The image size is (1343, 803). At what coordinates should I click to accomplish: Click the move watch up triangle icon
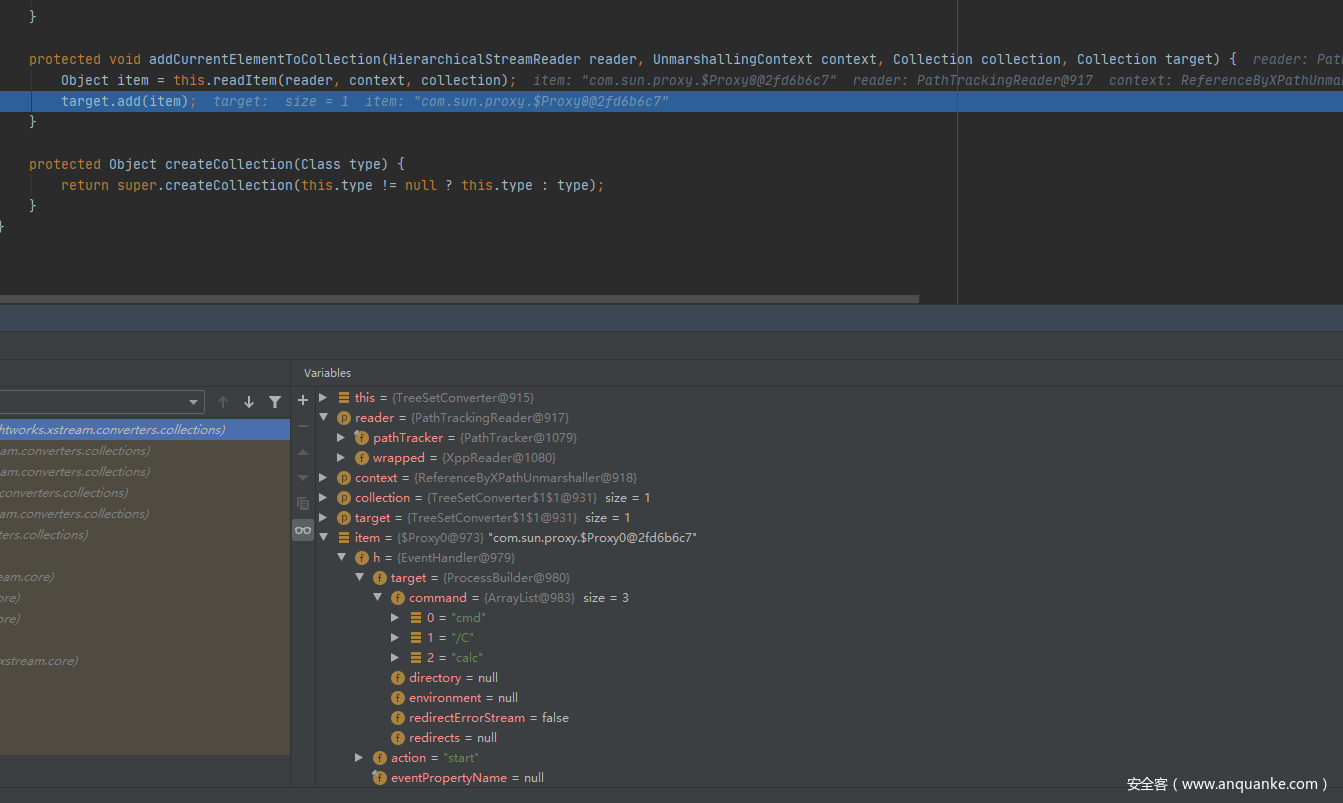pyautogui.click(x=303, y=452)
